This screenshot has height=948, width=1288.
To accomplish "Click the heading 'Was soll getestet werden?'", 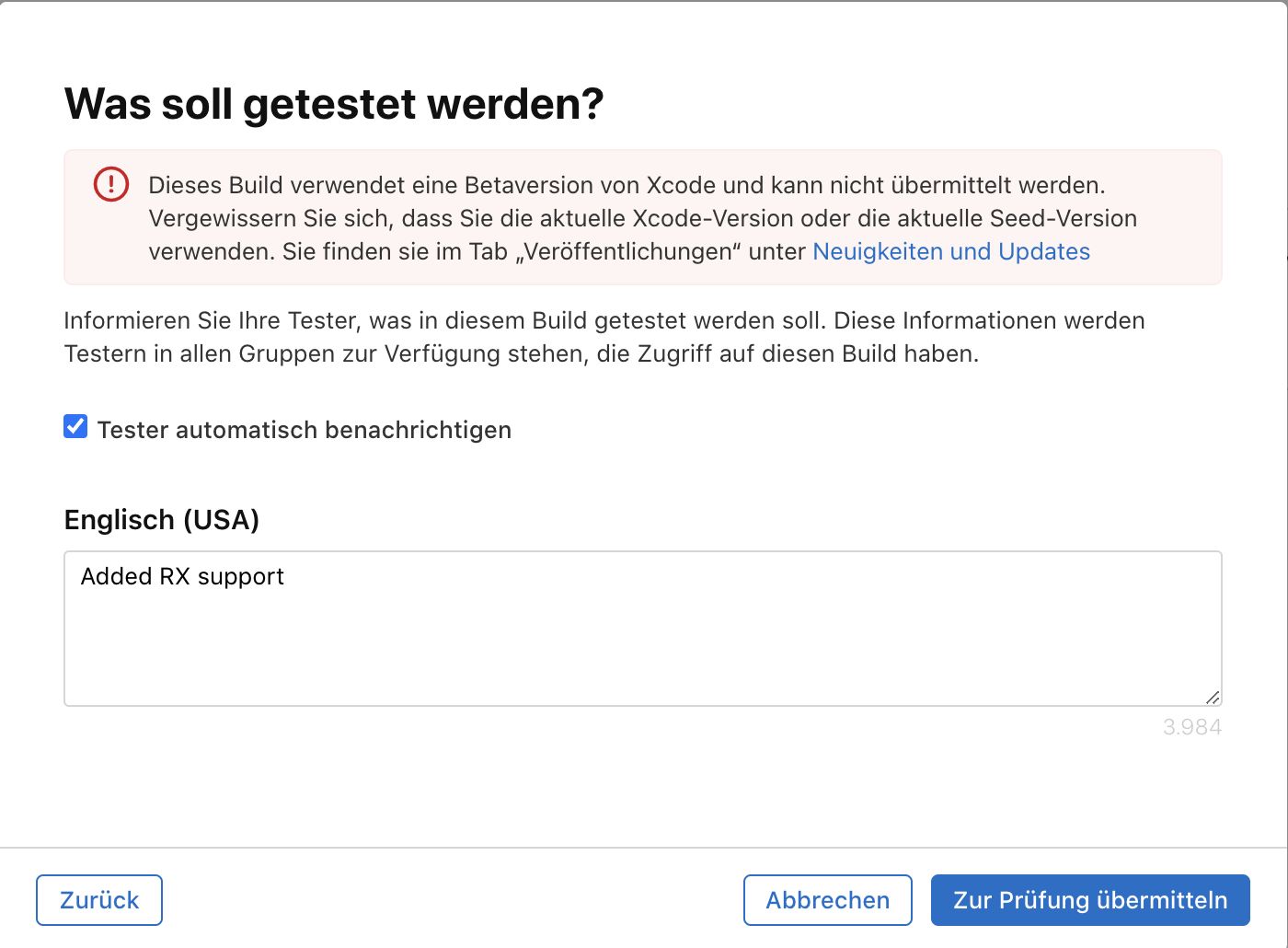I will 334,104.
